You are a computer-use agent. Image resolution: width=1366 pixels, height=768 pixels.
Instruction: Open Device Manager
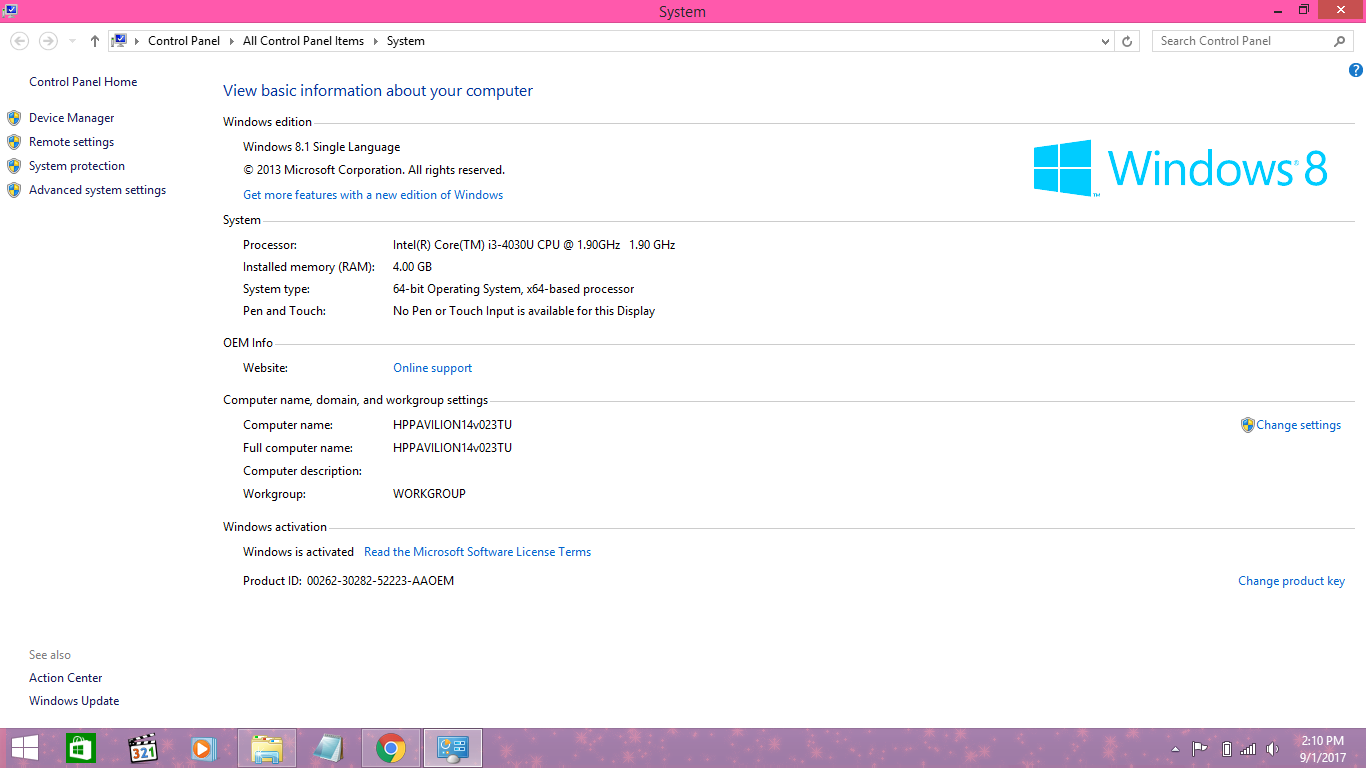[72, 118]
